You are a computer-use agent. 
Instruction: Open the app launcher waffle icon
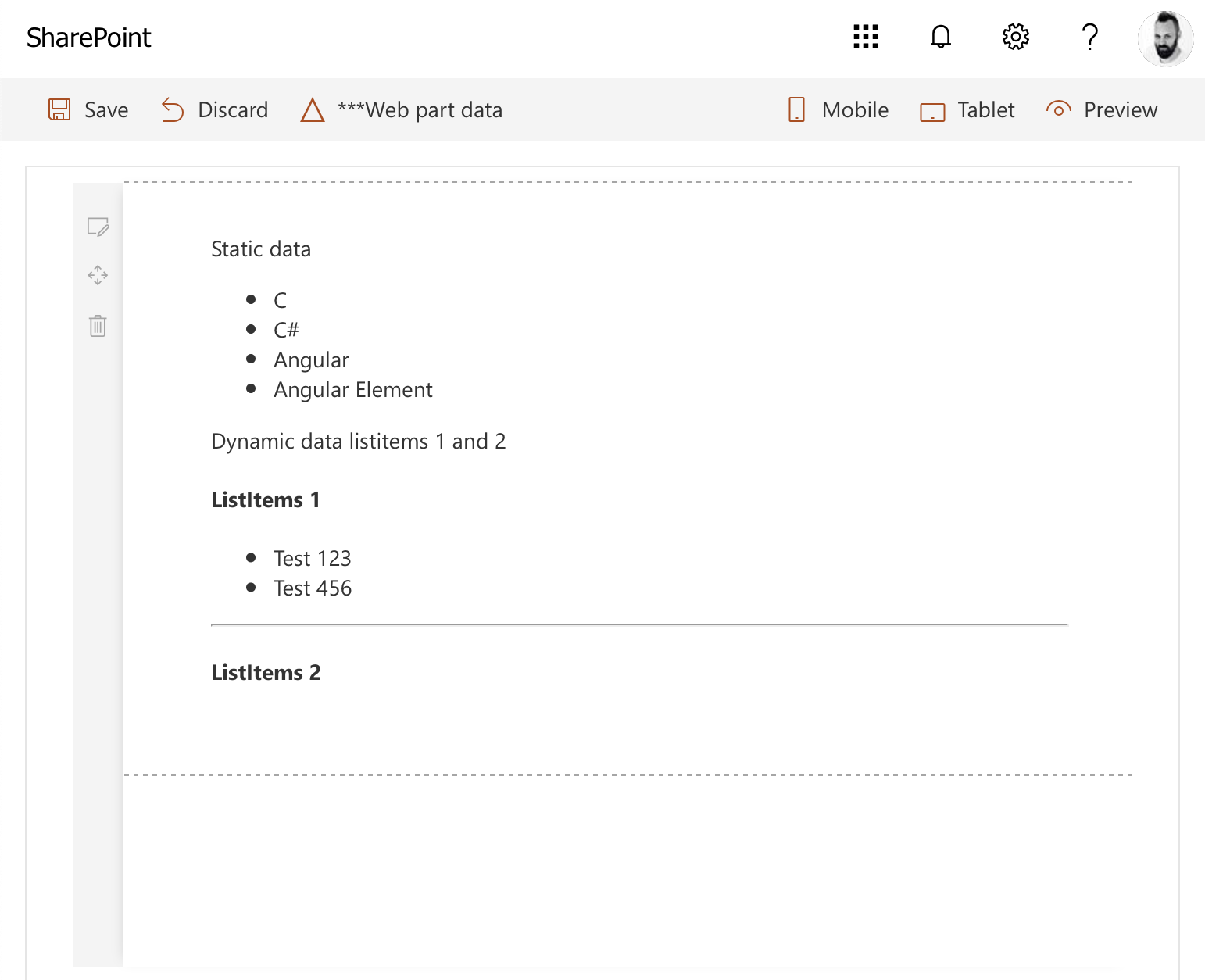[x=865, y=37]
